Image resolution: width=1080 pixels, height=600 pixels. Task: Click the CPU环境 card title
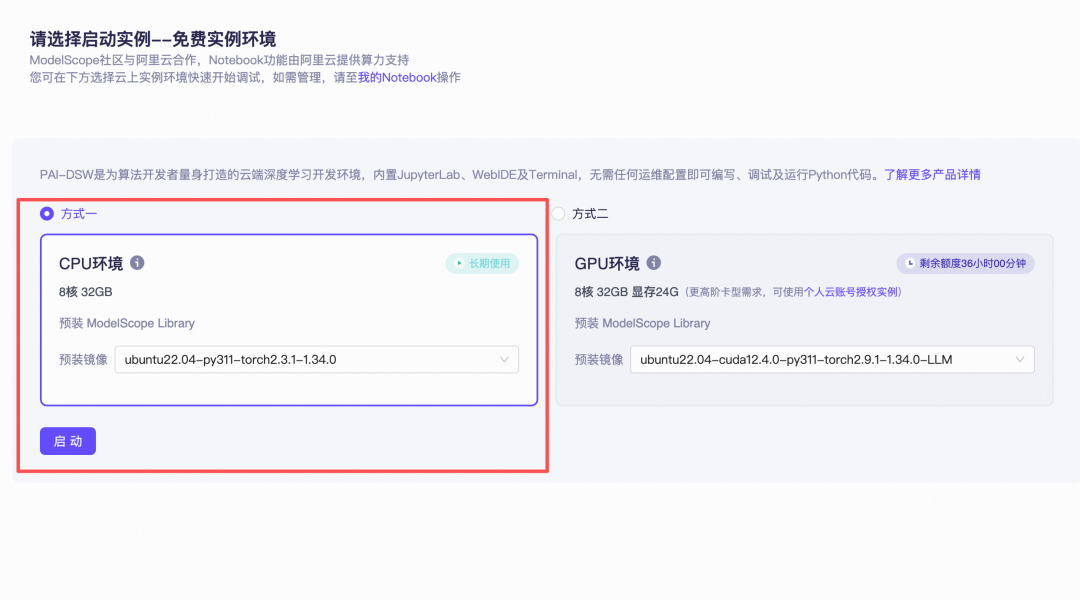point(92,263)
